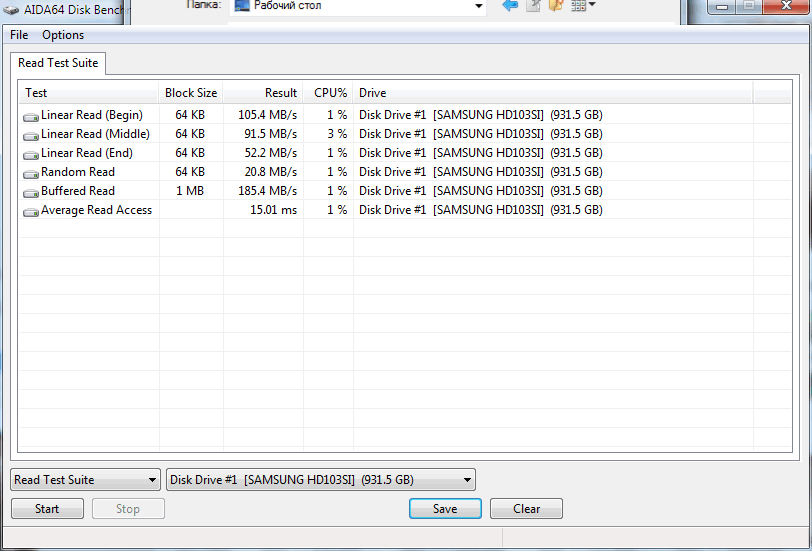Image resolution: width=812 pixels, height=551 pixels.
Task: Select the Linear Read (Begin) row label
Action: 92,115
